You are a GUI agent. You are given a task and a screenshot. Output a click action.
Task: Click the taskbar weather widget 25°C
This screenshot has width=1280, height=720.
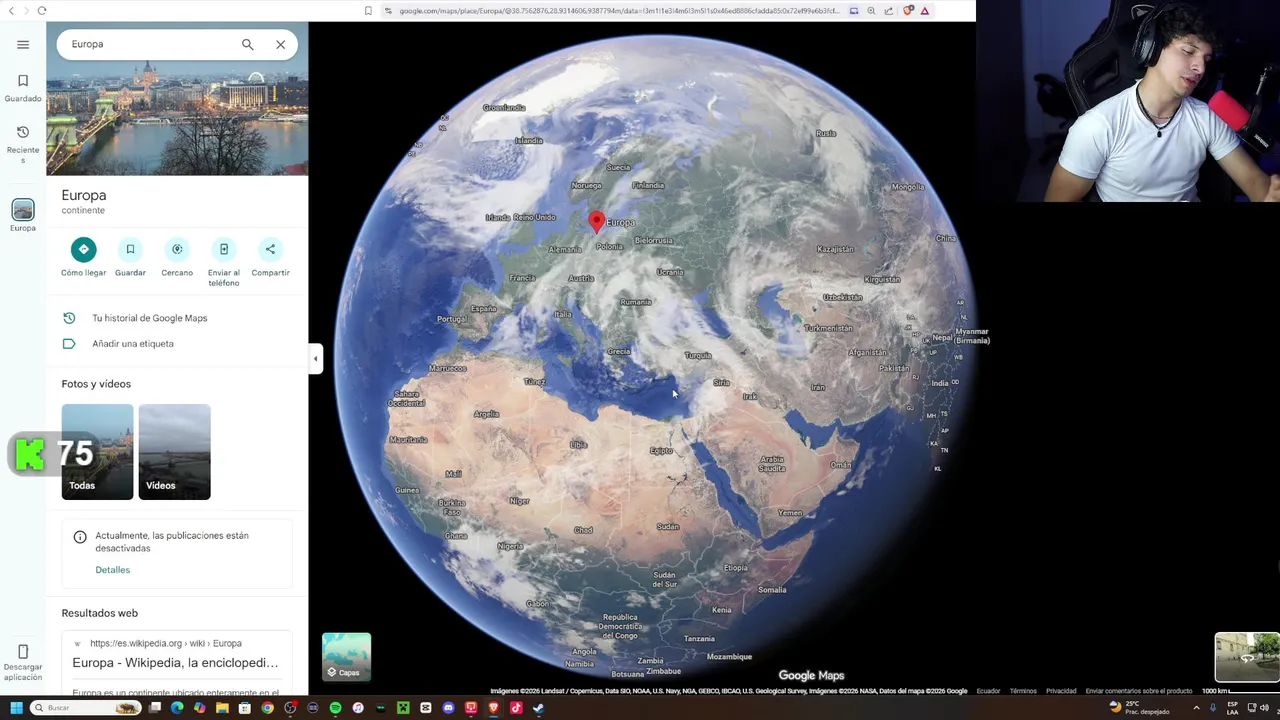[1141, 708]
